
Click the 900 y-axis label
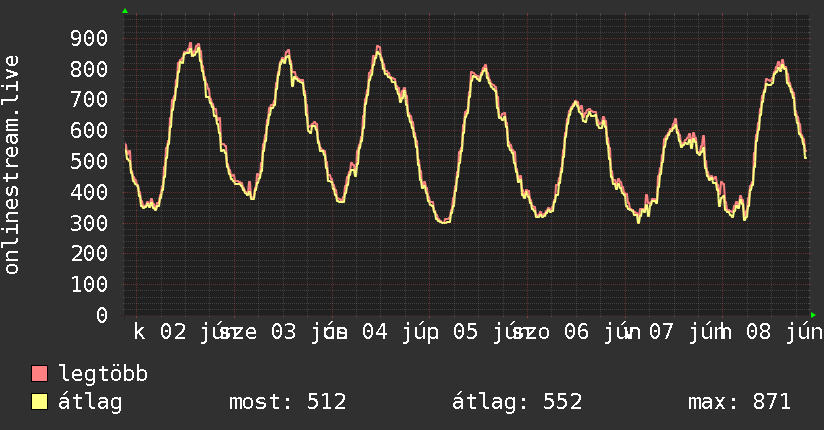pyautogui.click(x=89, y=38)
